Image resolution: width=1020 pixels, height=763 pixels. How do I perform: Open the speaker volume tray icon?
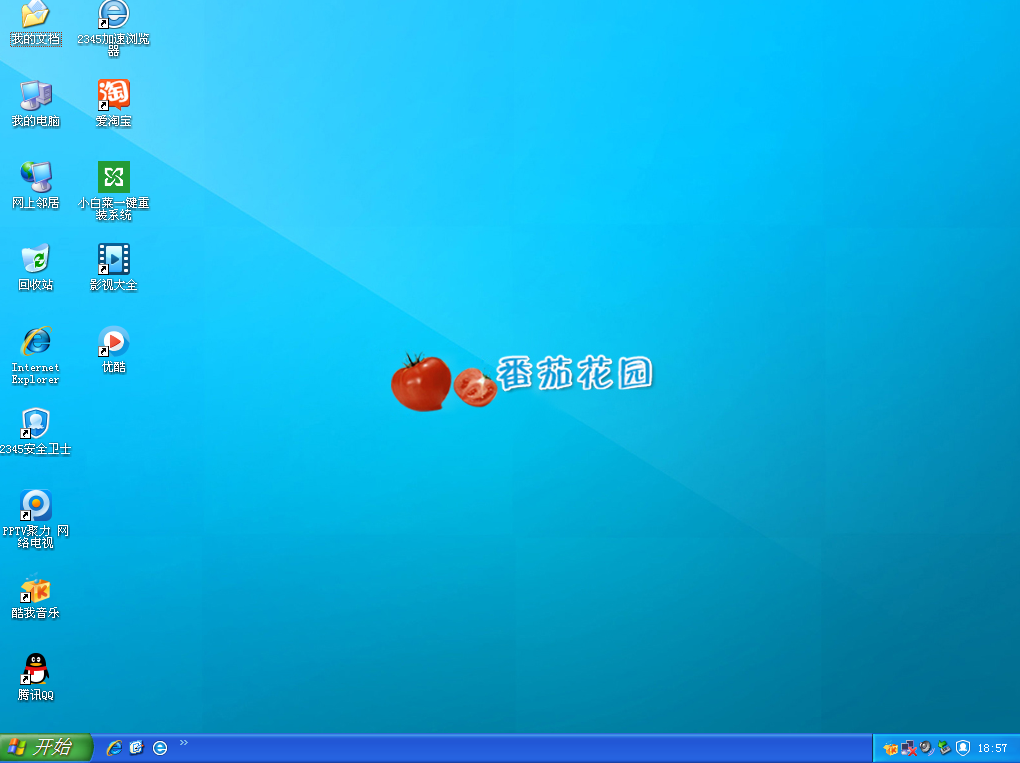pos(927,749)
